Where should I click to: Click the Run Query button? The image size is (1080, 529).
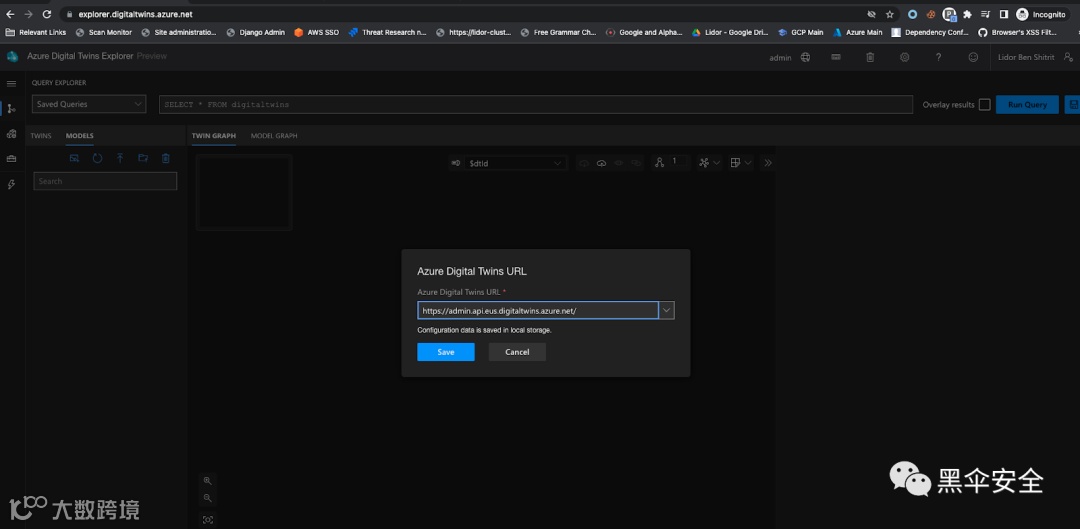[x=1027, y=105]
